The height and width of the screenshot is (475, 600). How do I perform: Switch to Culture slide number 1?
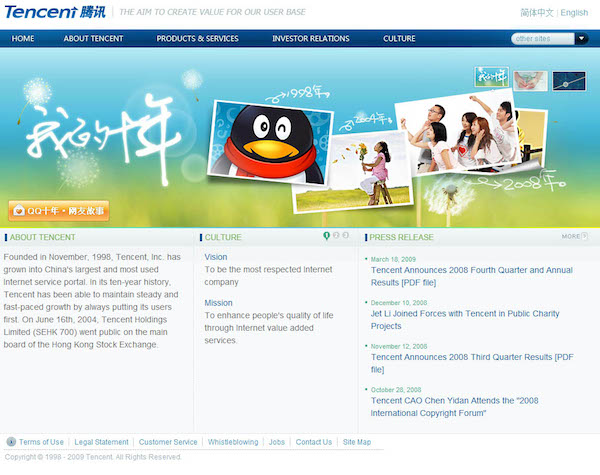pyautogui.click(x=326, y=236)
